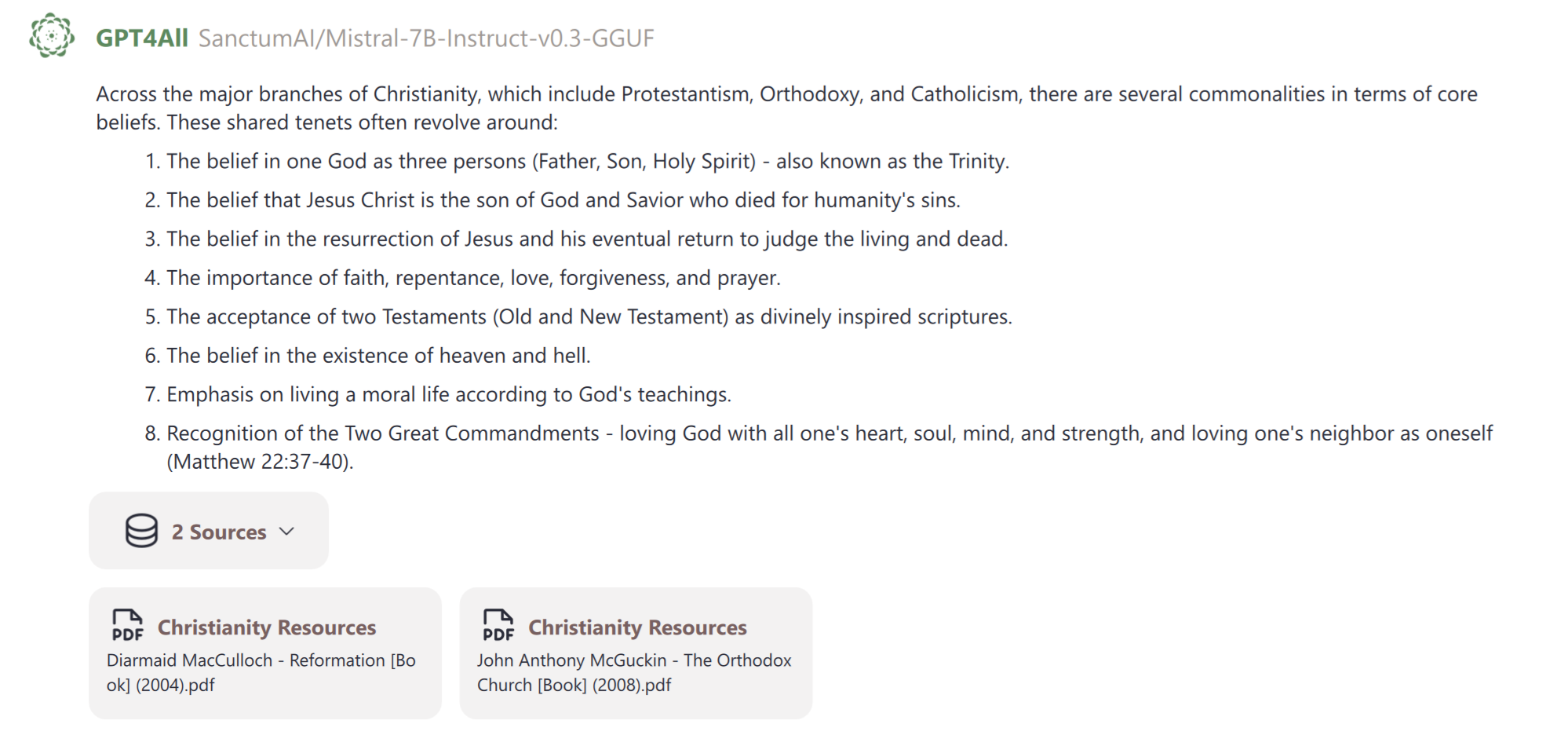This screenshot has height=746, width=1568.
Task: Open the Christianity Resources title on the Orthodox Church card
Action: pyautogui.click(x=637, y=627)
